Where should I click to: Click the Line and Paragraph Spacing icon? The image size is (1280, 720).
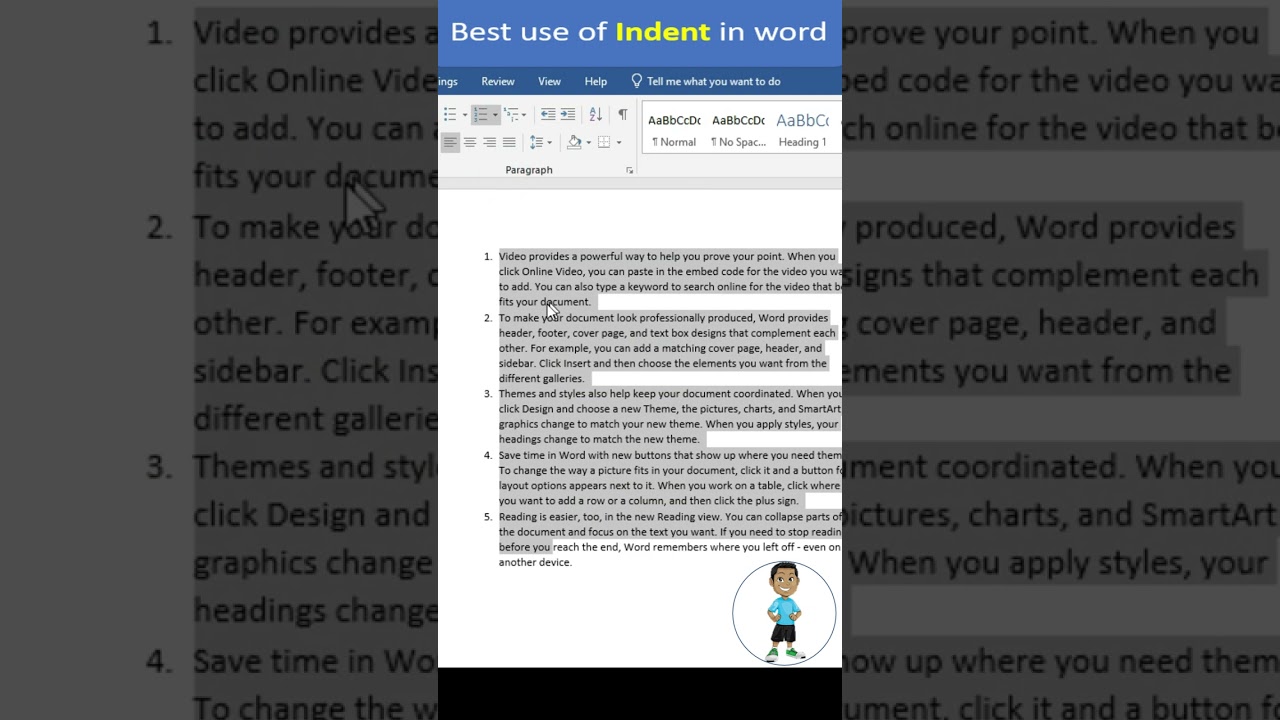click(536, 142)
